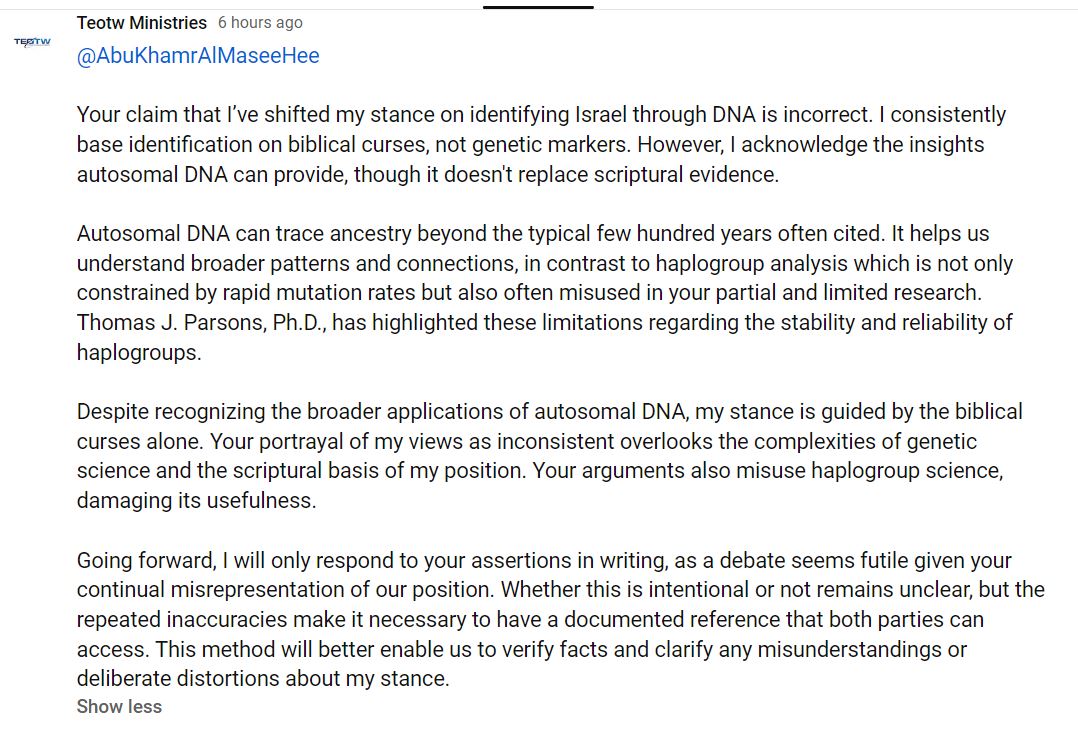Click the paragraph starting 'Autosomal DNA can trace'
1078x733 pixels.
coord(544,293)
